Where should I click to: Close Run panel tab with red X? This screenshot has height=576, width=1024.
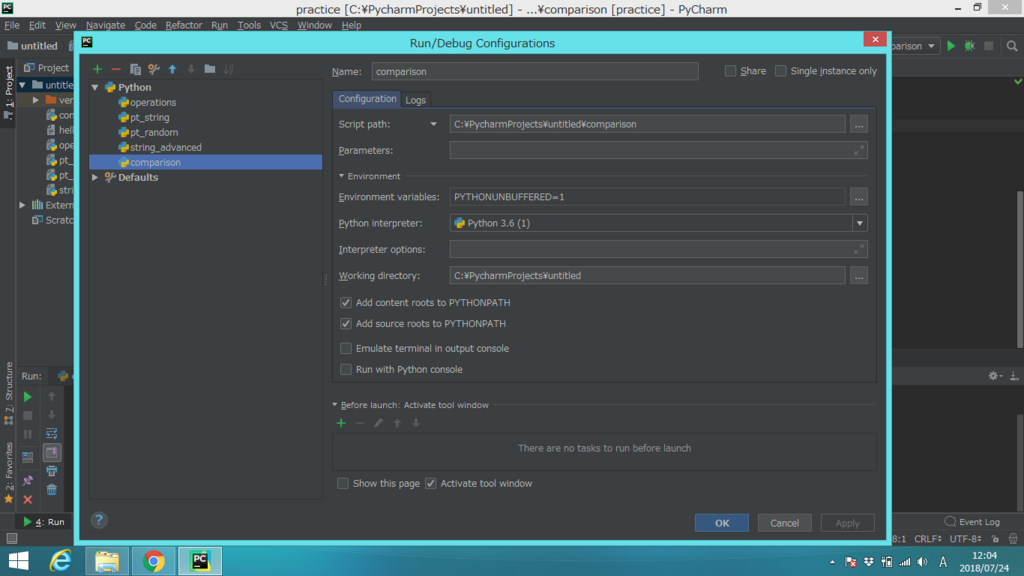click(27, 500)
